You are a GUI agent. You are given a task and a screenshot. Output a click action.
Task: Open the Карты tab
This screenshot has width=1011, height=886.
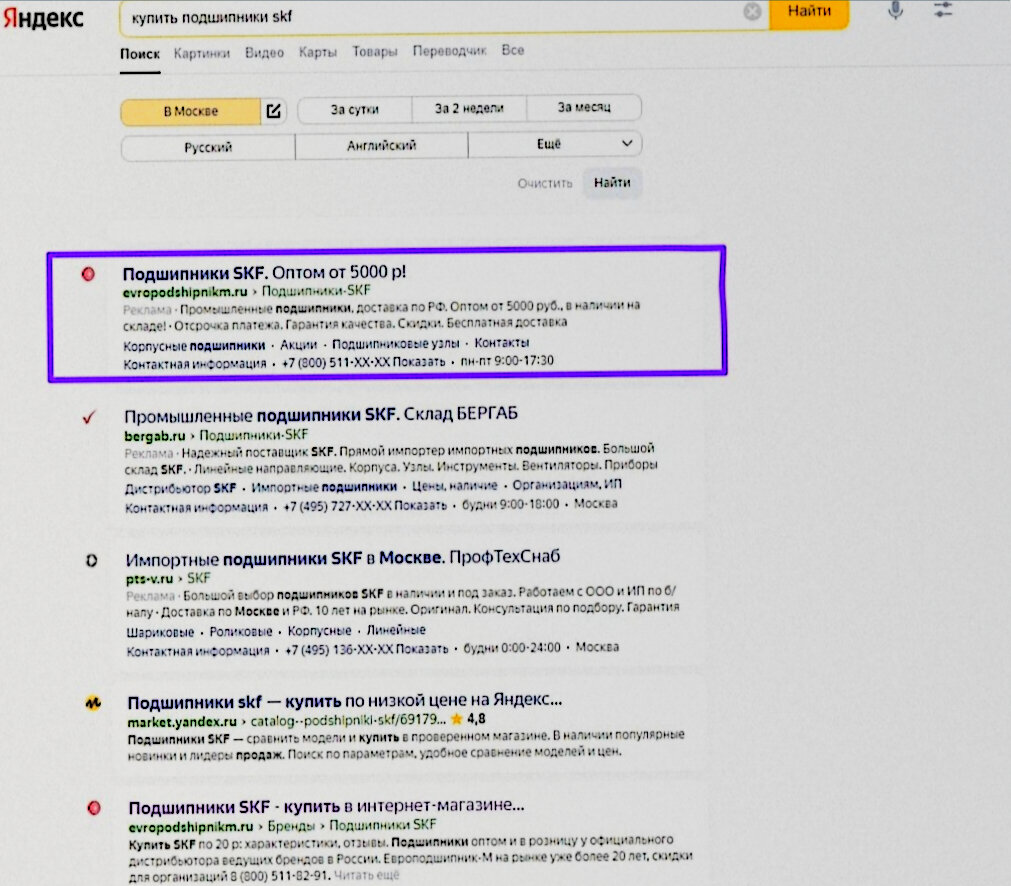click(318, 52)
